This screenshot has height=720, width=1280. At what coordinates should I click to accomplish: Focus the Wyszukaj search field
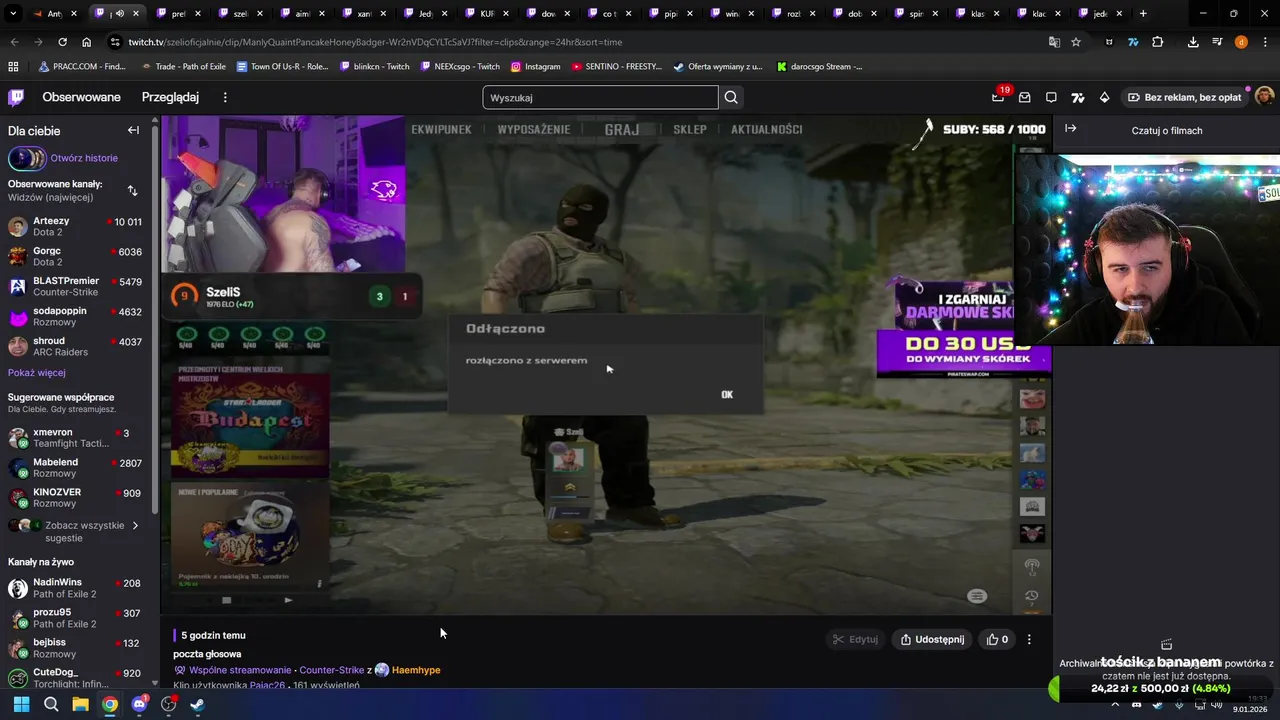[600, 97]
